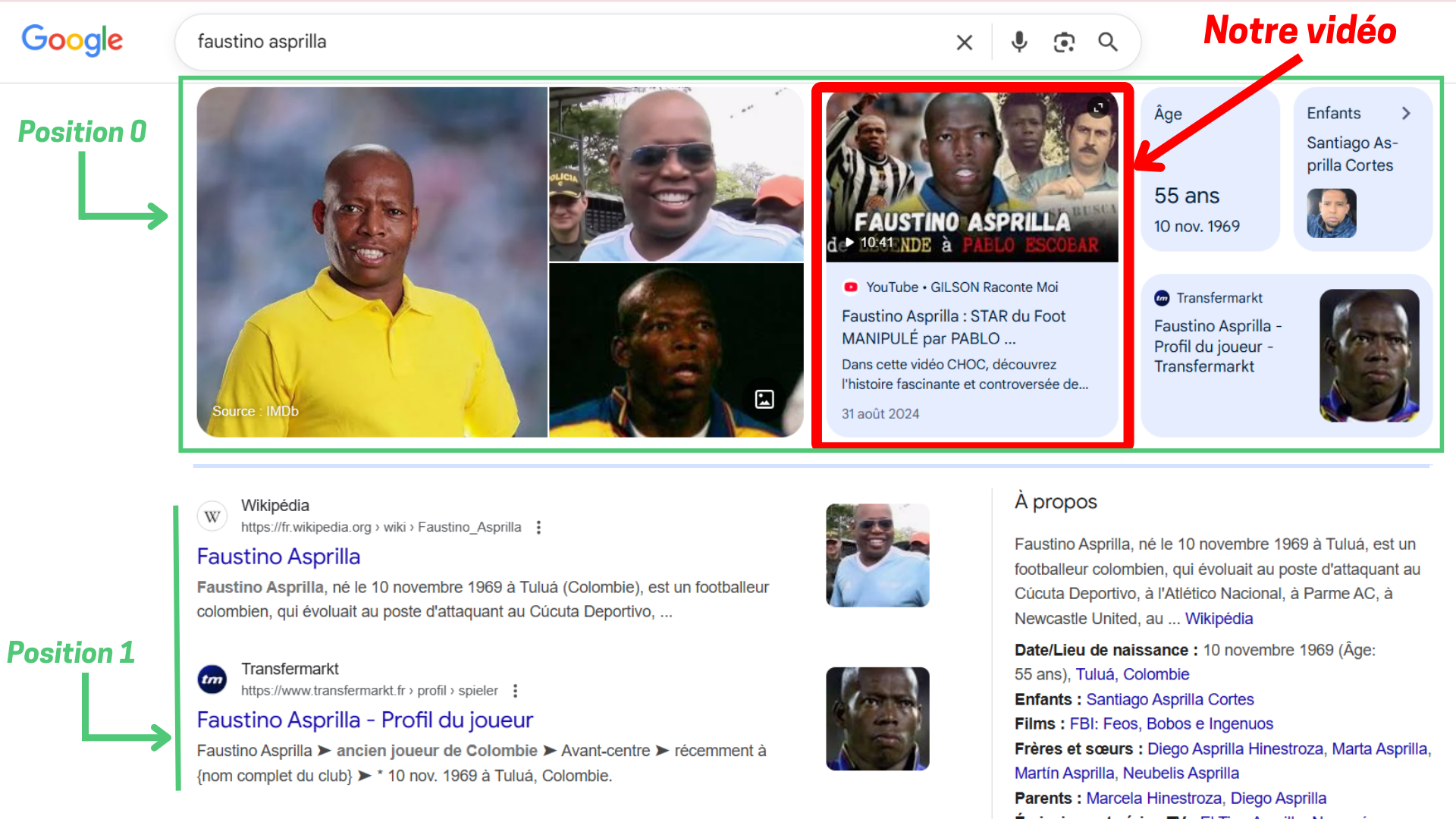Click the Google logo
This screenshot has height=819, width=1456.
(x=72, y=40)
